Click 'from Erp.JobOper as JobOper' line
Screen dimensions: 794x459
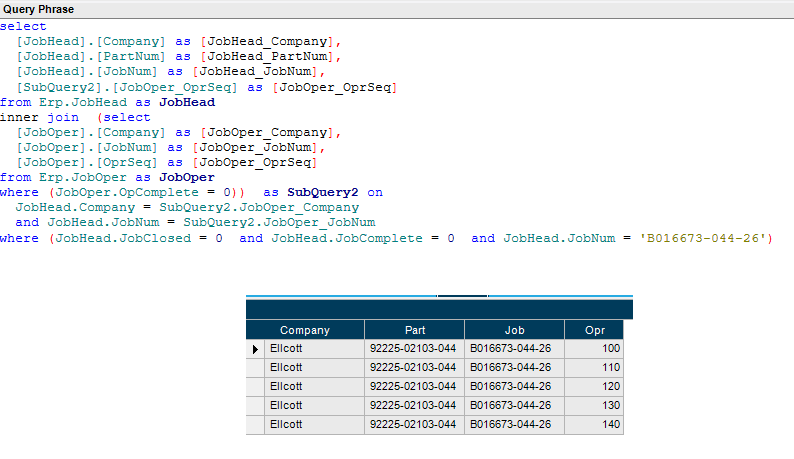(107, 178)
